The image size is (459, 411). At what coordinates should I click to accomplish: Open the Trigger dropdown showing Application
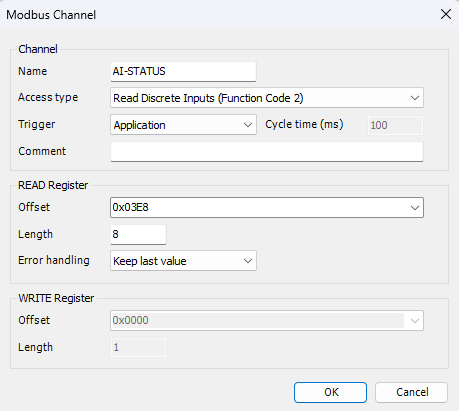click(x=183, y=125)
